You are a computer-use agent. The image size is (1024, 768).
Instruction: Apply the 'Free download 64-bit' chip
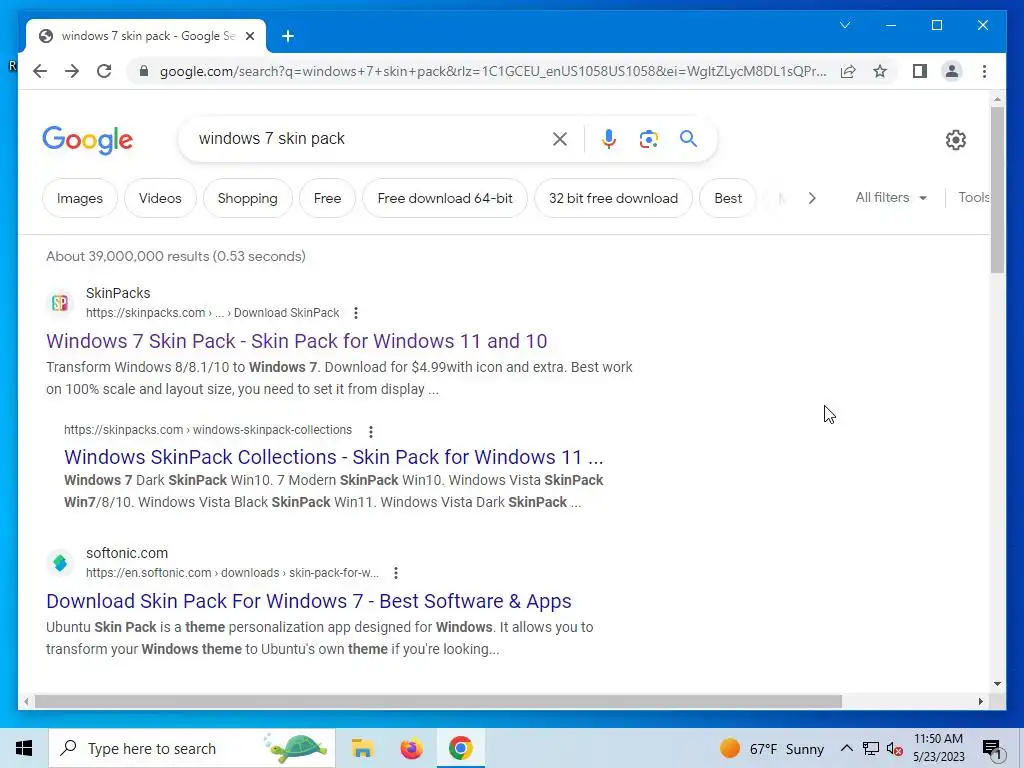click(x=445, y=198)
